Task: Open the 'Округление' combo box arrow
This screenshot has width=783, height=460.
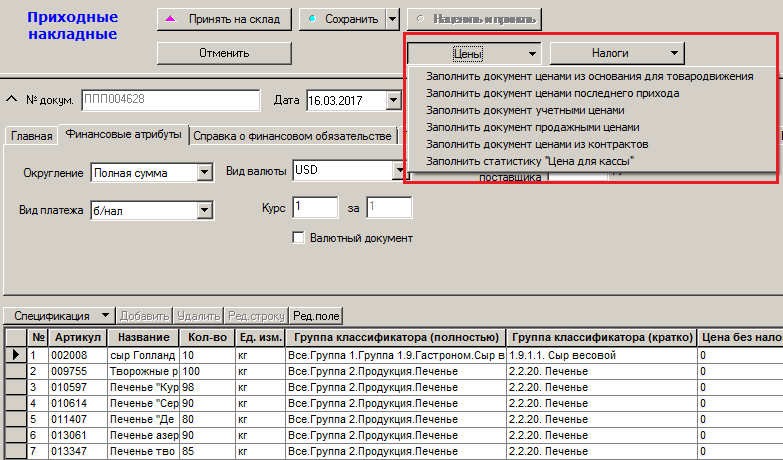Action: pos(204,173)
